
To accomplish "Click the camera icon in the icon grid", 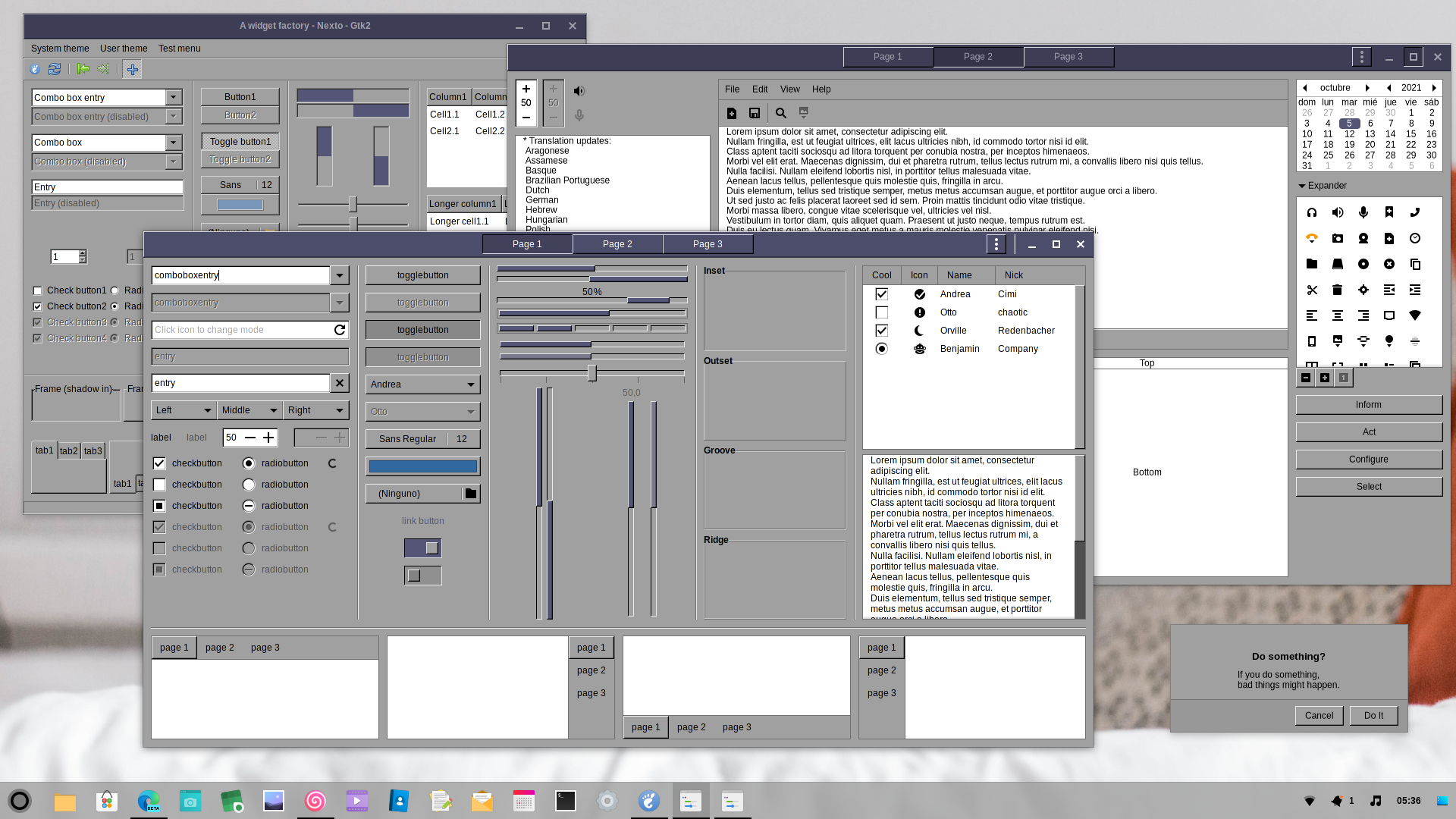I will pos(1338,238).
